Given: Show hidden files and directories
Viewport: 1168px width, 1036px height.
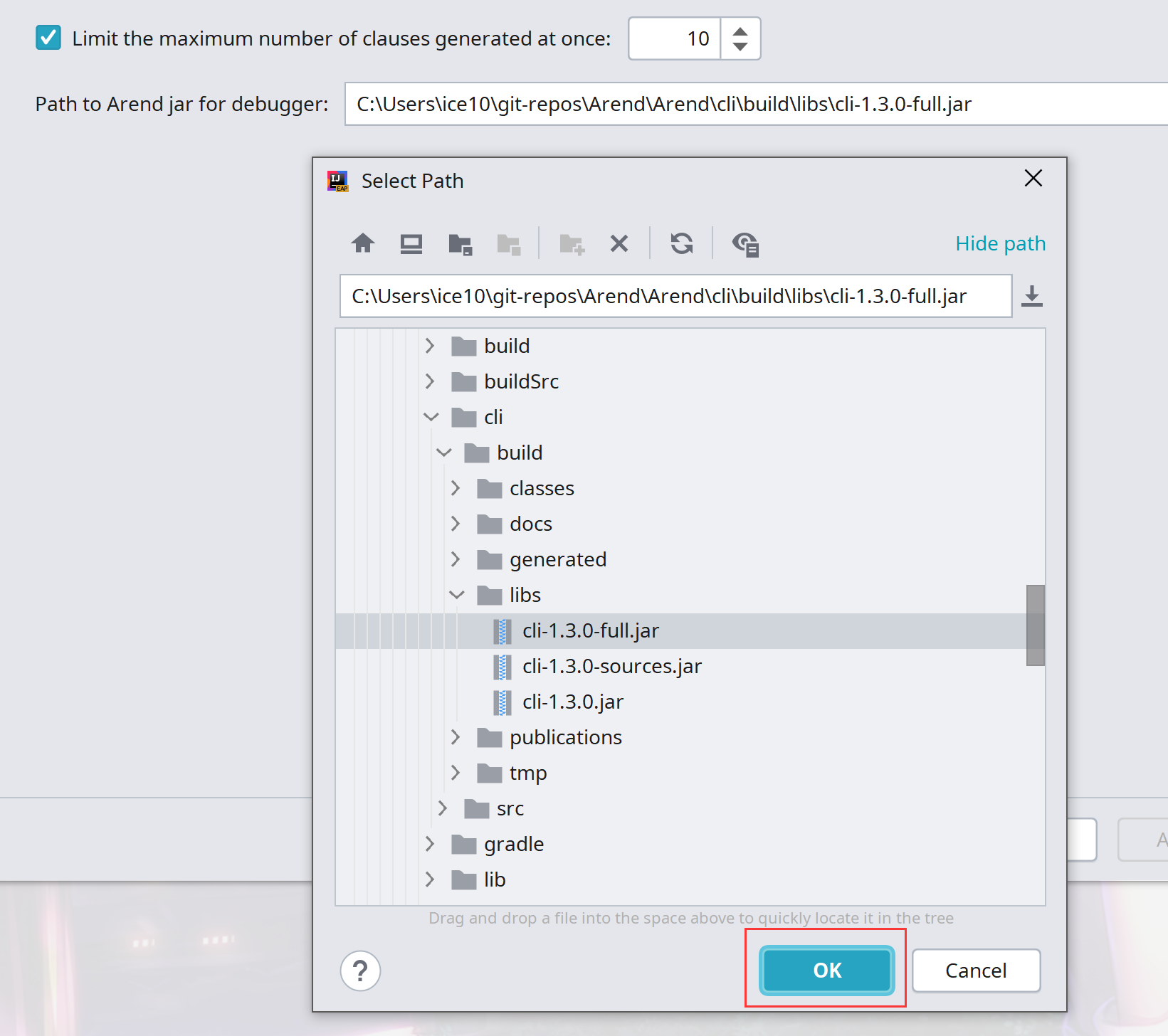Looking at the screenshot, I should (746, 243).
